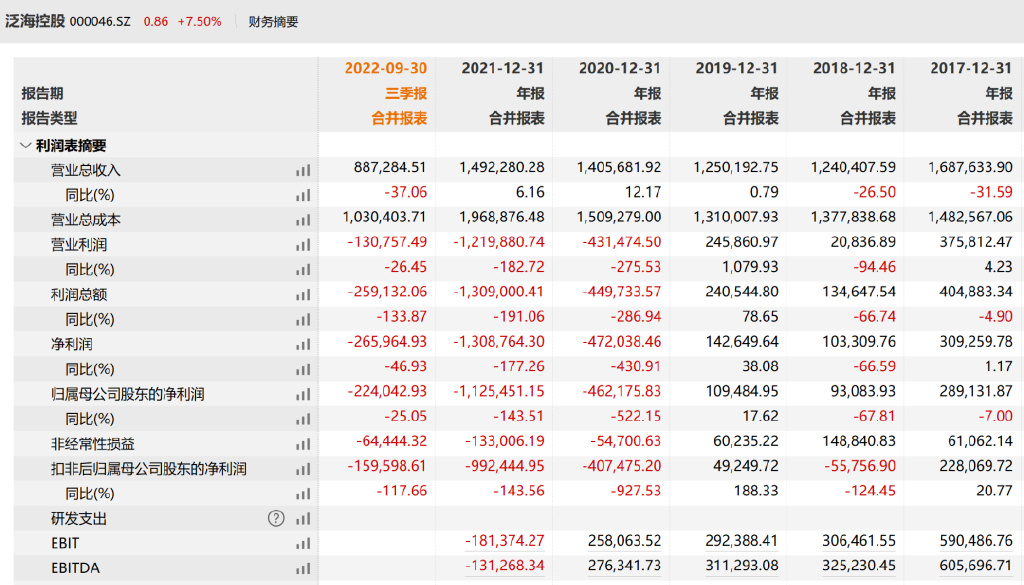
Task: Select the 2019-12-31 report column header
Action: coord(737,68)
